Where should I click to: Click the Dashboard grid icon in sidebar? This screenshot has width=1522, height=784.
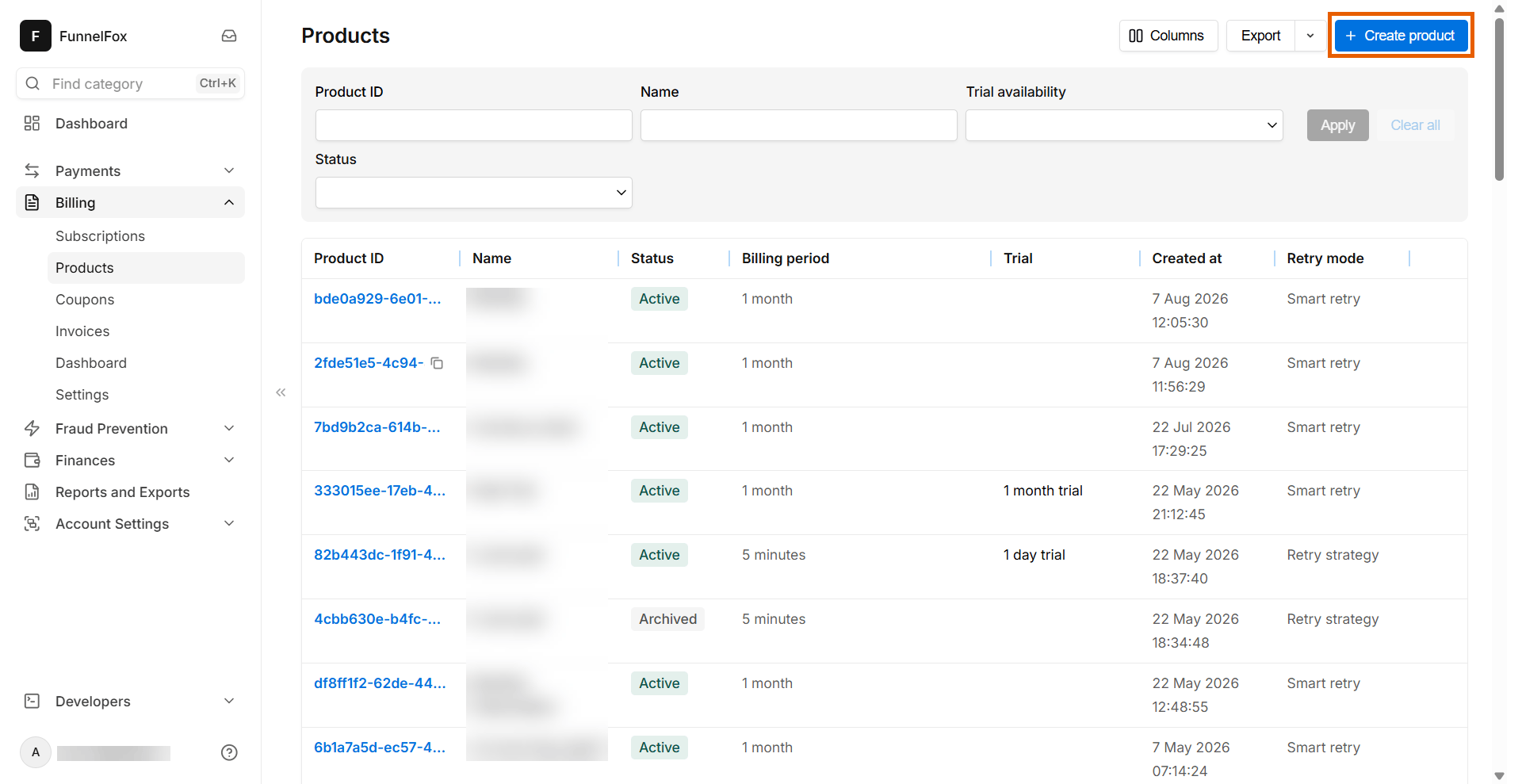click(32, 123)
